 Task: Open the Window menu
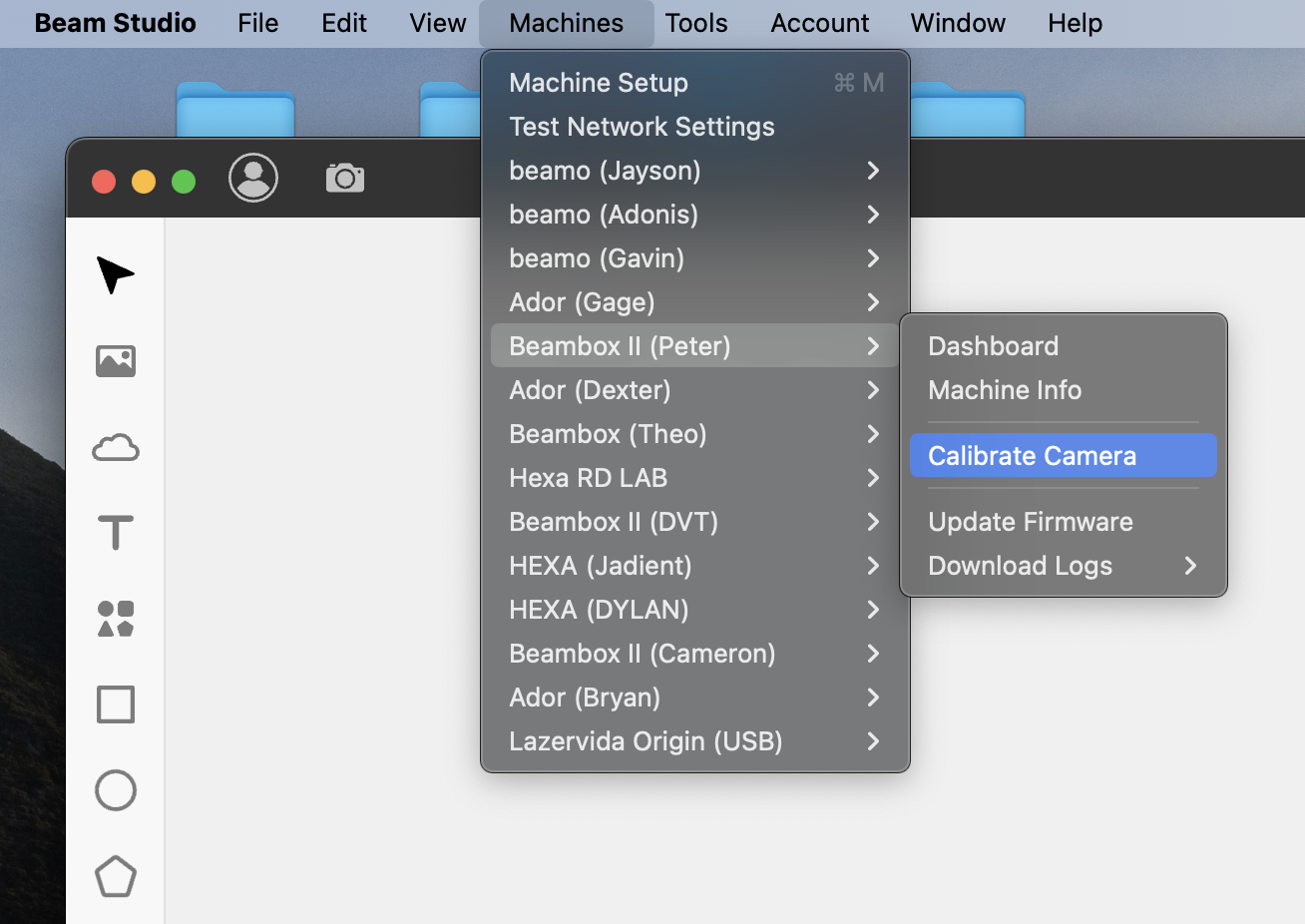958,23
